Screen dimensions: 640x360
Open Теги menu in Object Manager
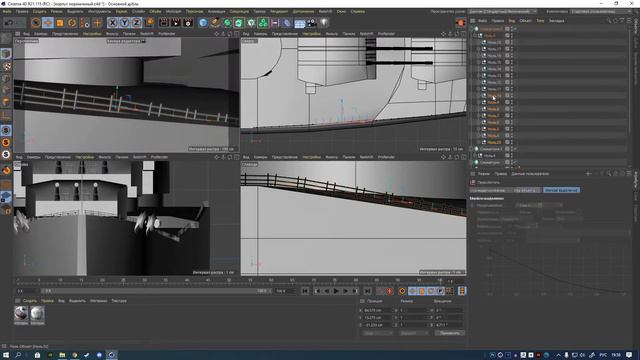540,20
